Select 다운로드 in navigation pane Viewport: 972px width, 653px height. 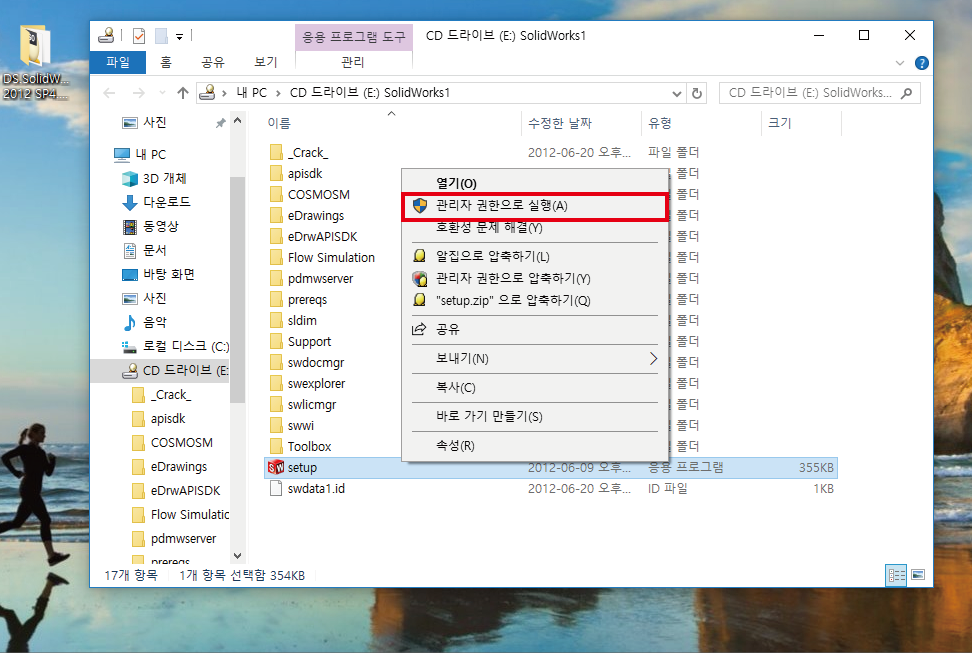(156, 202)
